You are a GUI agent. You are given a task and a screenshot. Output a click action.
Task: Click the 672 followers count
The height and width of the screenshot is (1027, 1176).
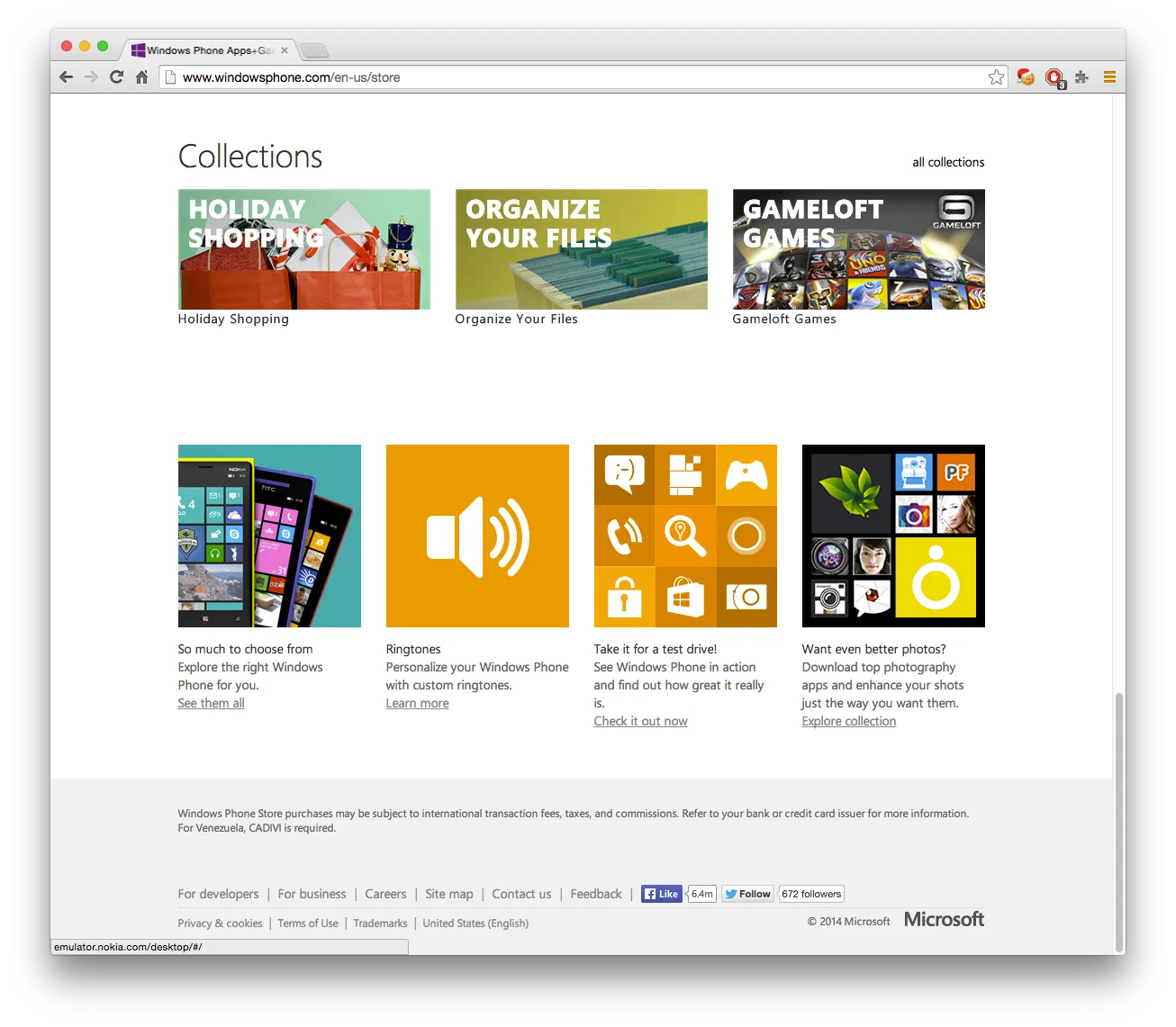pos(811,894)
